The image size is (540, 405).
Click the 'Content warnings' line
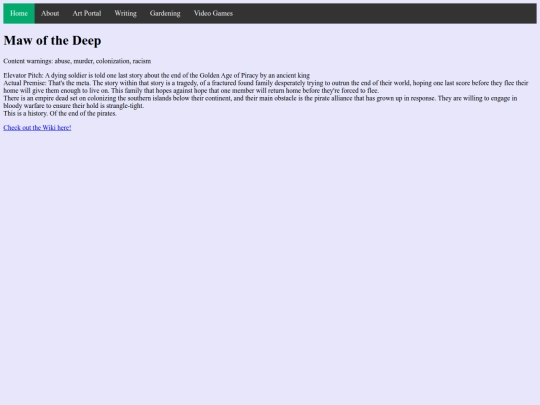77,61
